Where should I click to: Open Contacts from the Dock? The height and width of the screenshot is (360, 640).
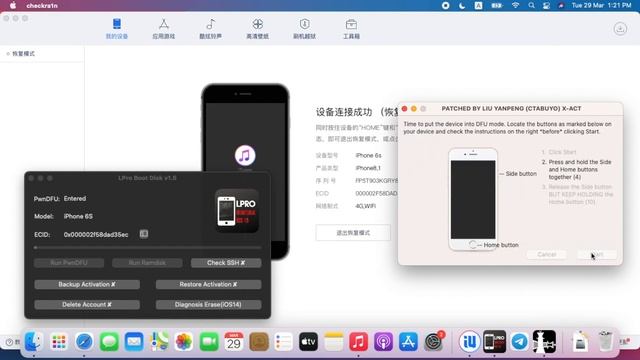[x=259, y=342]
